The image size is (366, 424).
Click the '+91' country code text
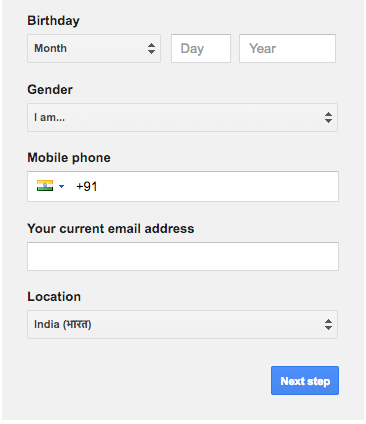tap(87, 187)
